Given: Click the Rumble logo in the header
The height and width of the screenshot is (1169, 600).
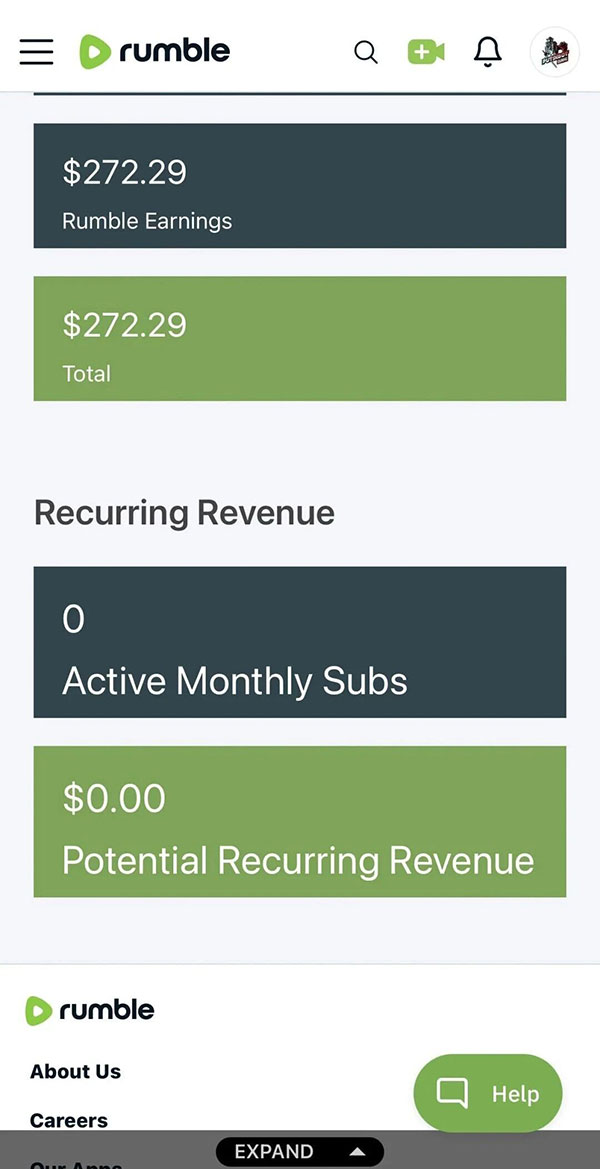Looking at the screenshot, I should click(155, 51).
